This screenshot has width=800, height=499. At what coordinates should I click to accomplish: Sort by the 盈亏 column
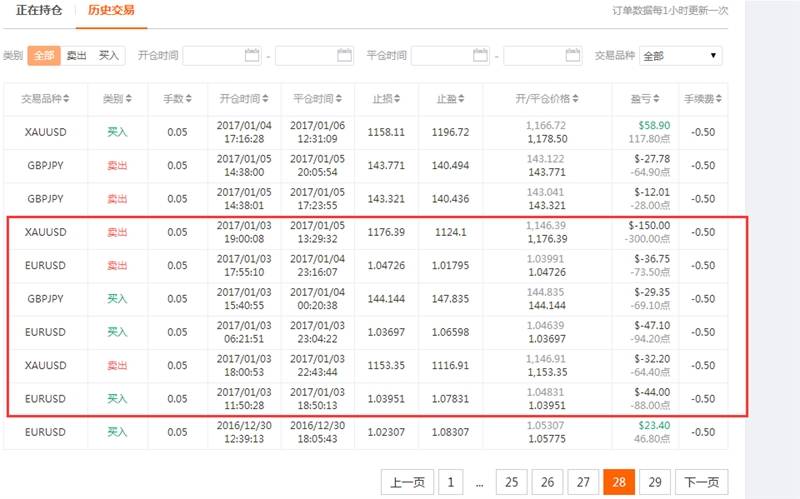[645, 99]
